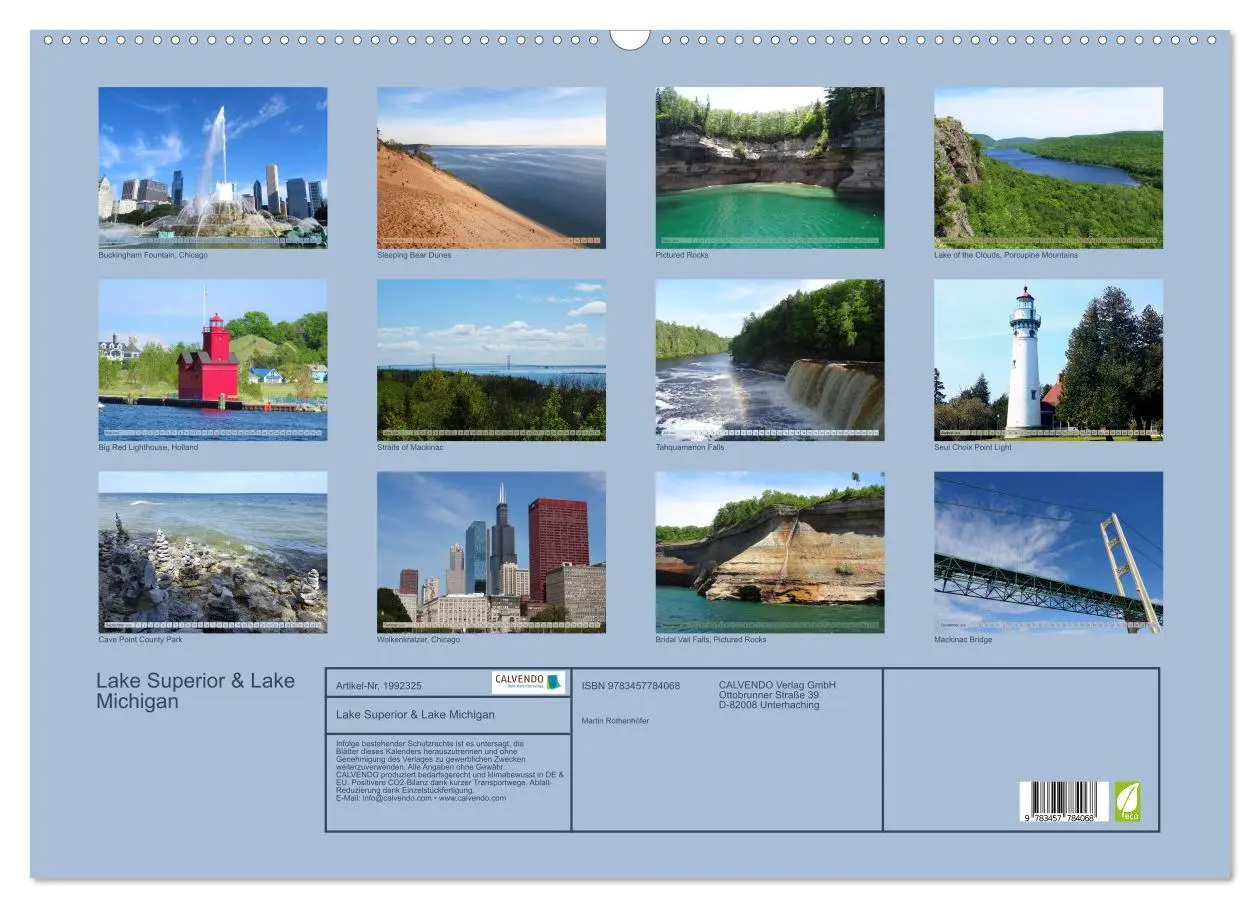The image size is (1260, 908).
Task: Click the Cave Point County Park photo
Action: (212, 552)
